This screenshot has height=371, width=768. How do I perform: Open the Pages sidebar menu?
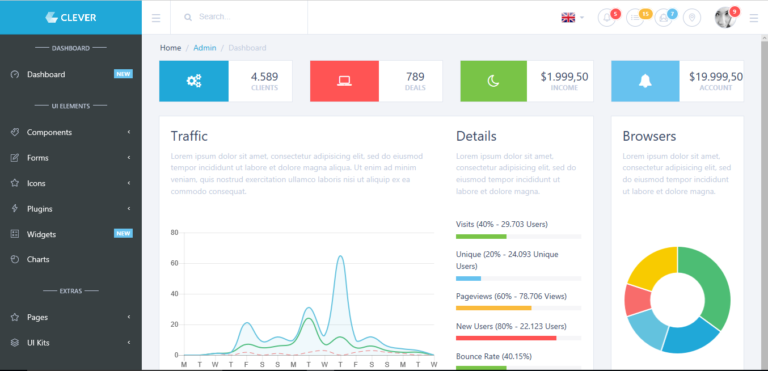[x=71, y=317]
